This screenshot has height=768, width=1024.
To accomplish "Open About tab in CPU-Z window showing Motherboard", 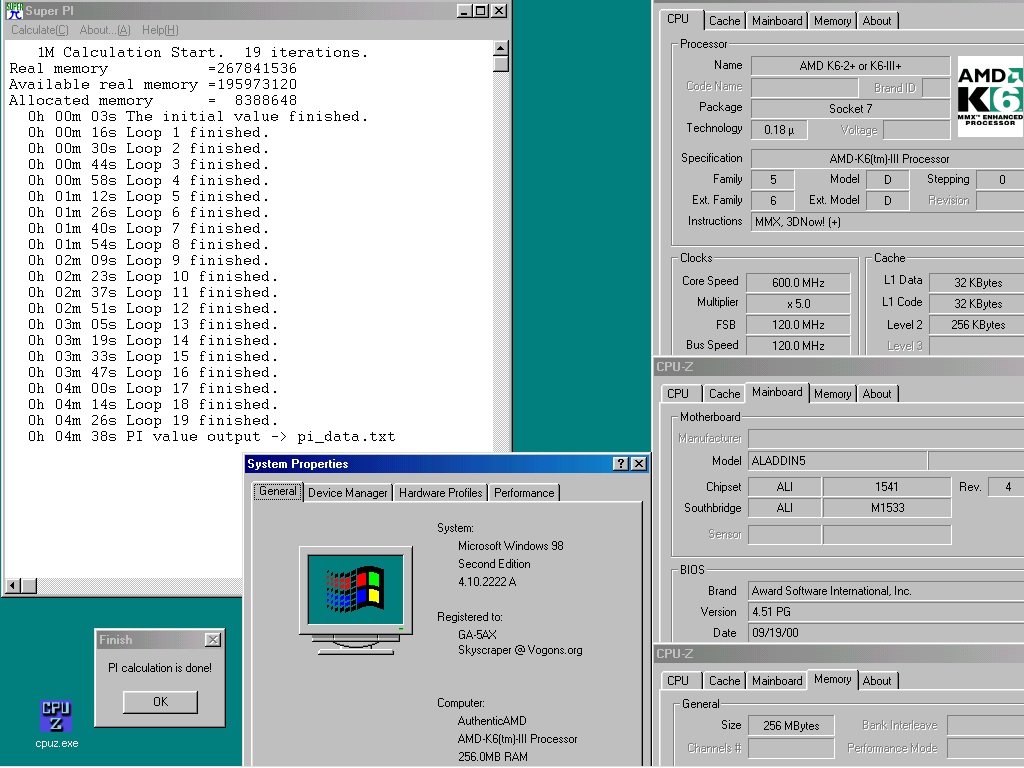I will click(x=877, y=394).
